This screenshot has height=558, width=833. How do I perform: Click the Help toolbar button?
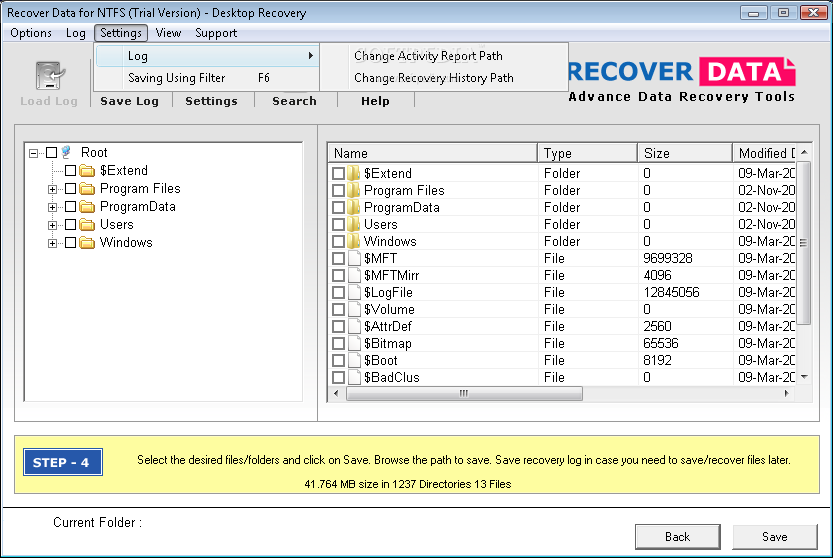click(376, 101)
